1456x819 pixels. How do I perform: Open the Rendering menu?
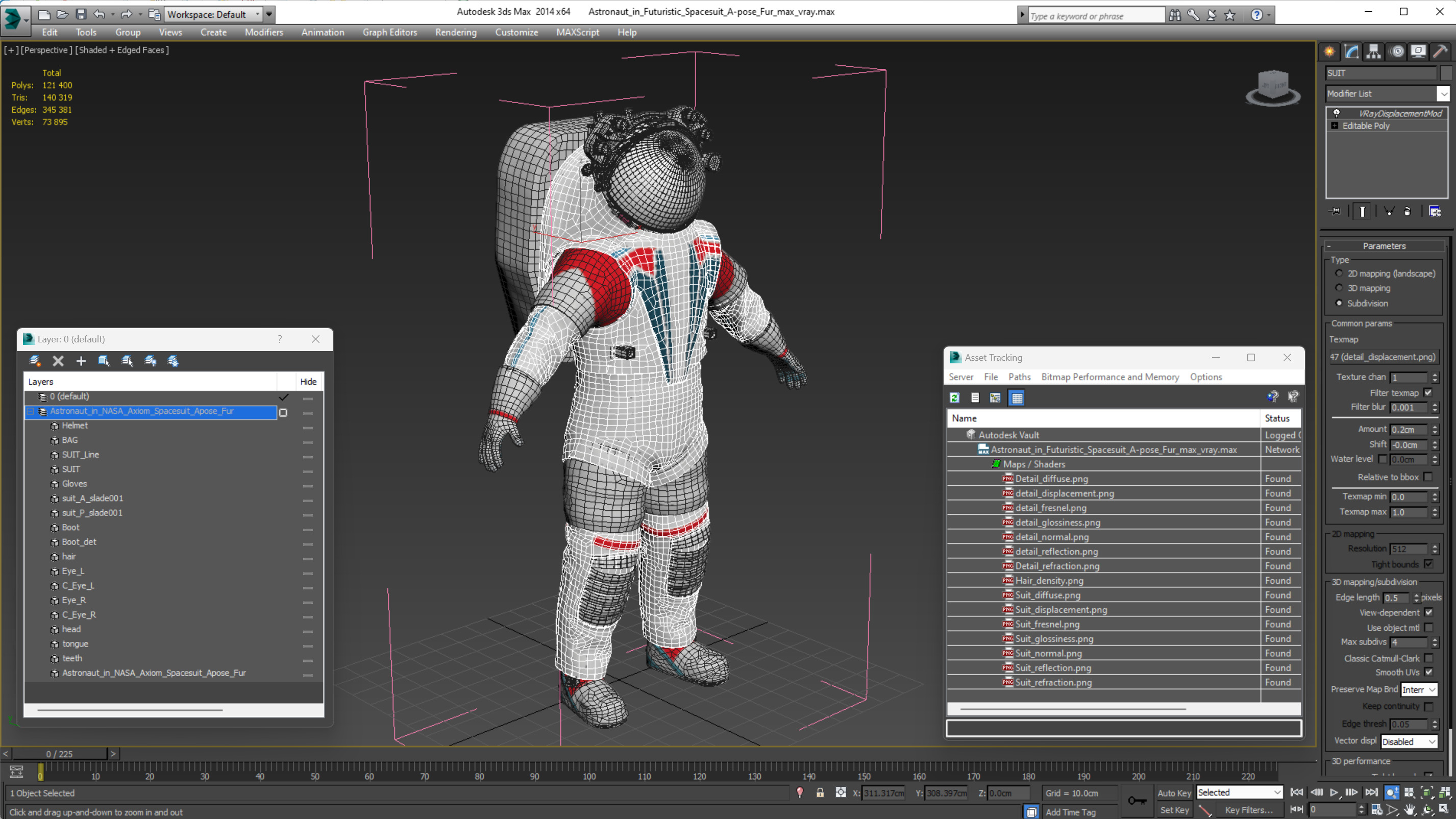point(456,32)
